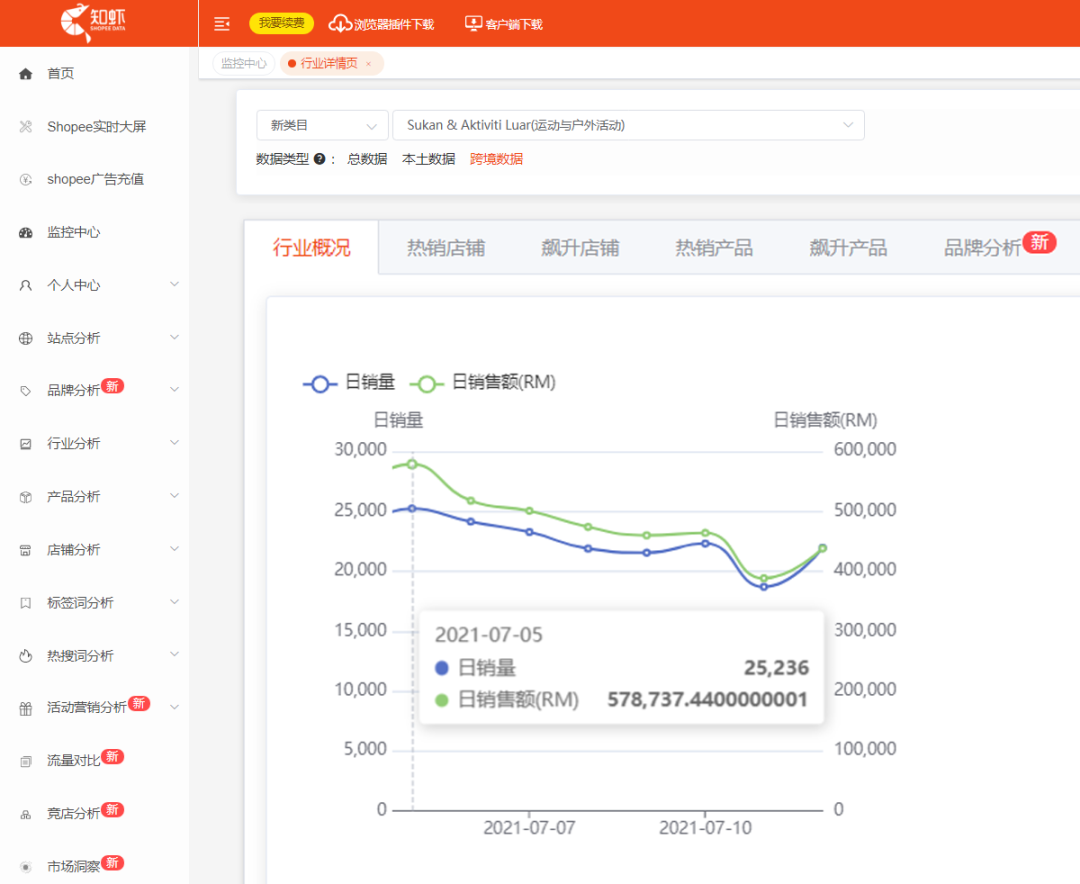Expand the 个人中心 sidebar section
The height and width of the screenshot is (884, 1080).
click(64, 284)
